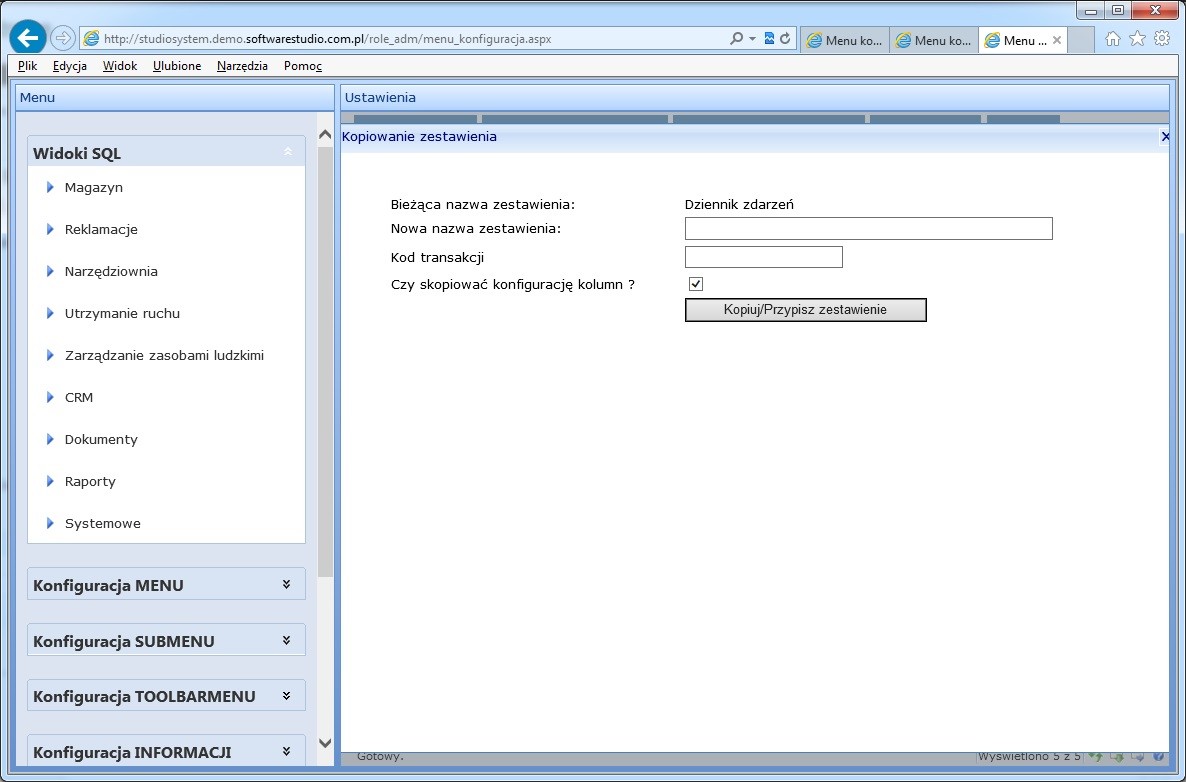The width and height of the screenshot is (1186, 782).
Task: Open the browser Home icon
Action: 1113,39
